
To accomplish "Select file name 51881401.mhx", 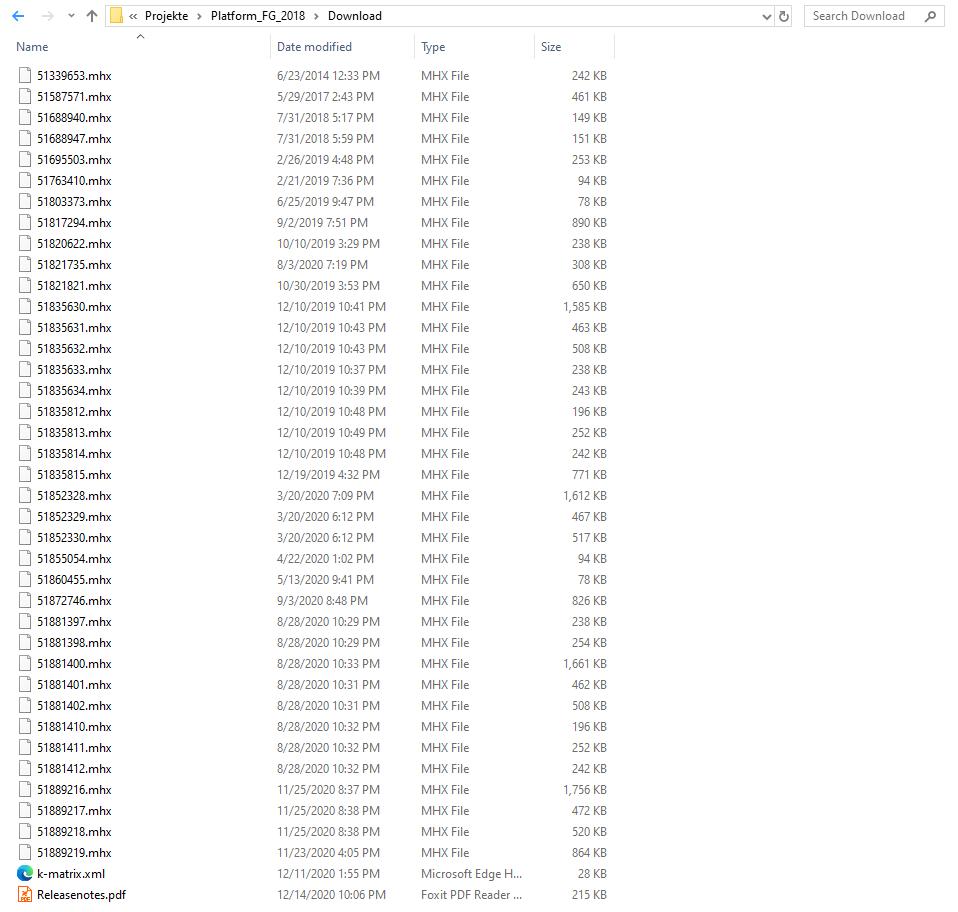I will (74, 685).
